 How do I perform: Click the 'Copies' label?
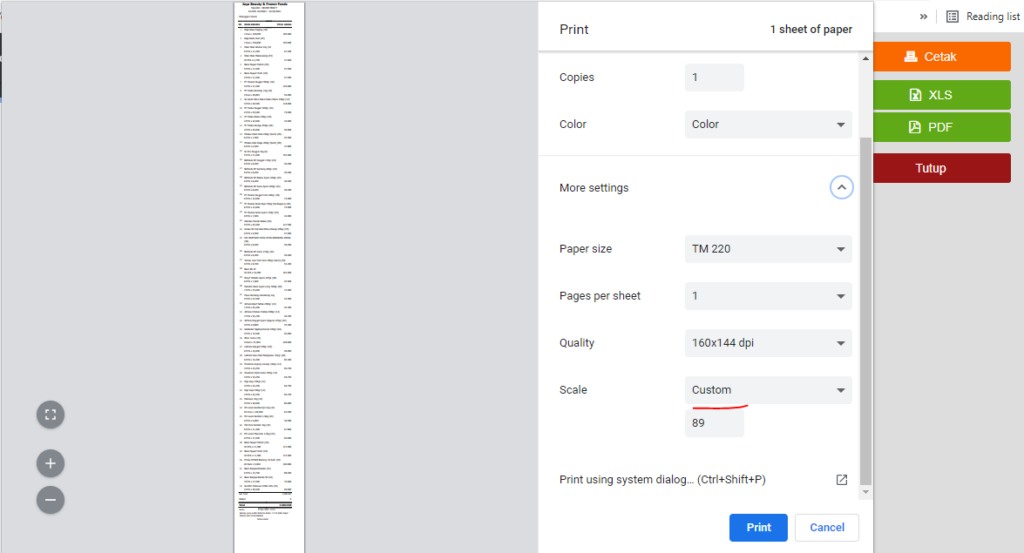click(577, 77)
